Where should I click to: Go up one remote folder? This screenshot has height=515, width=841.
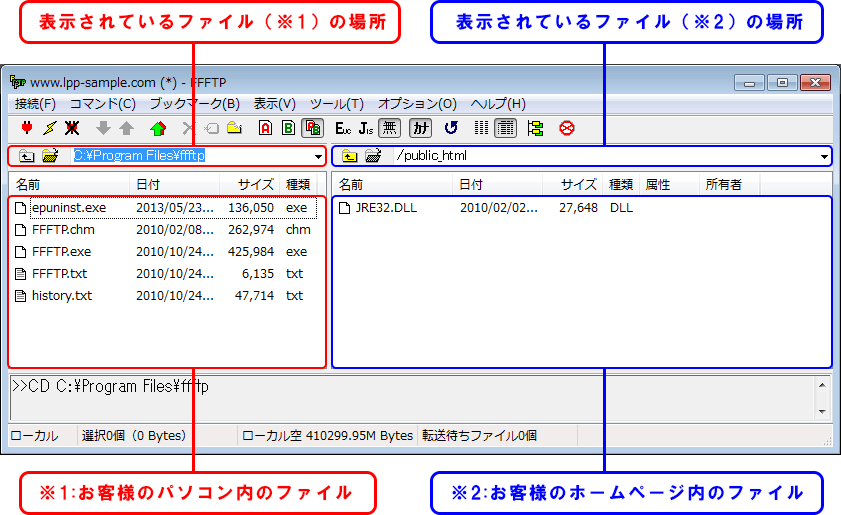(x=350, y=156)
